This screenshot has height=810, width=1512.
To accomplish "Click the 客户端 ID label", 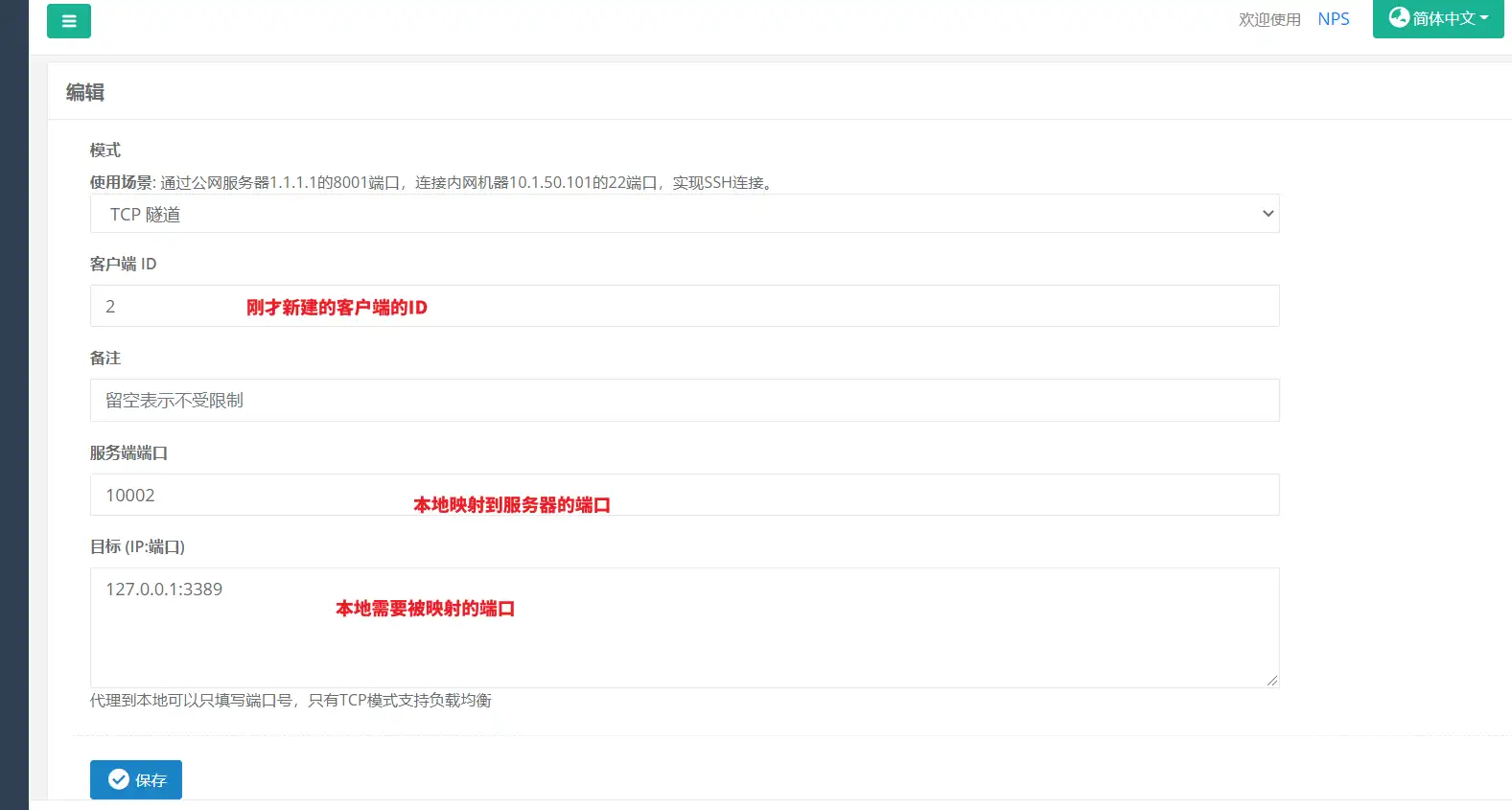I will (x=123, y=264).
